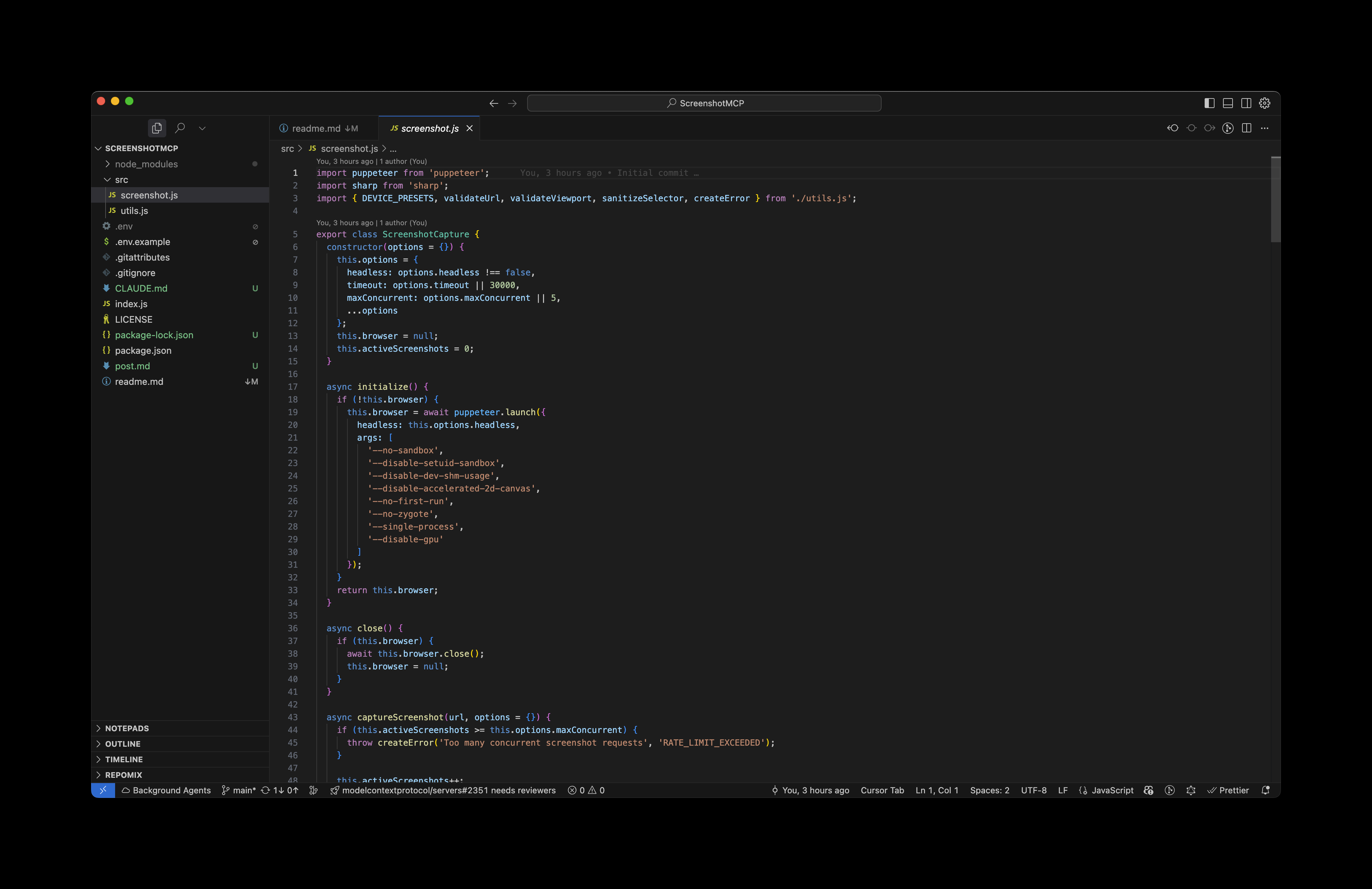
Task: Show errors and warnings count panel
Action: point(586,790)
